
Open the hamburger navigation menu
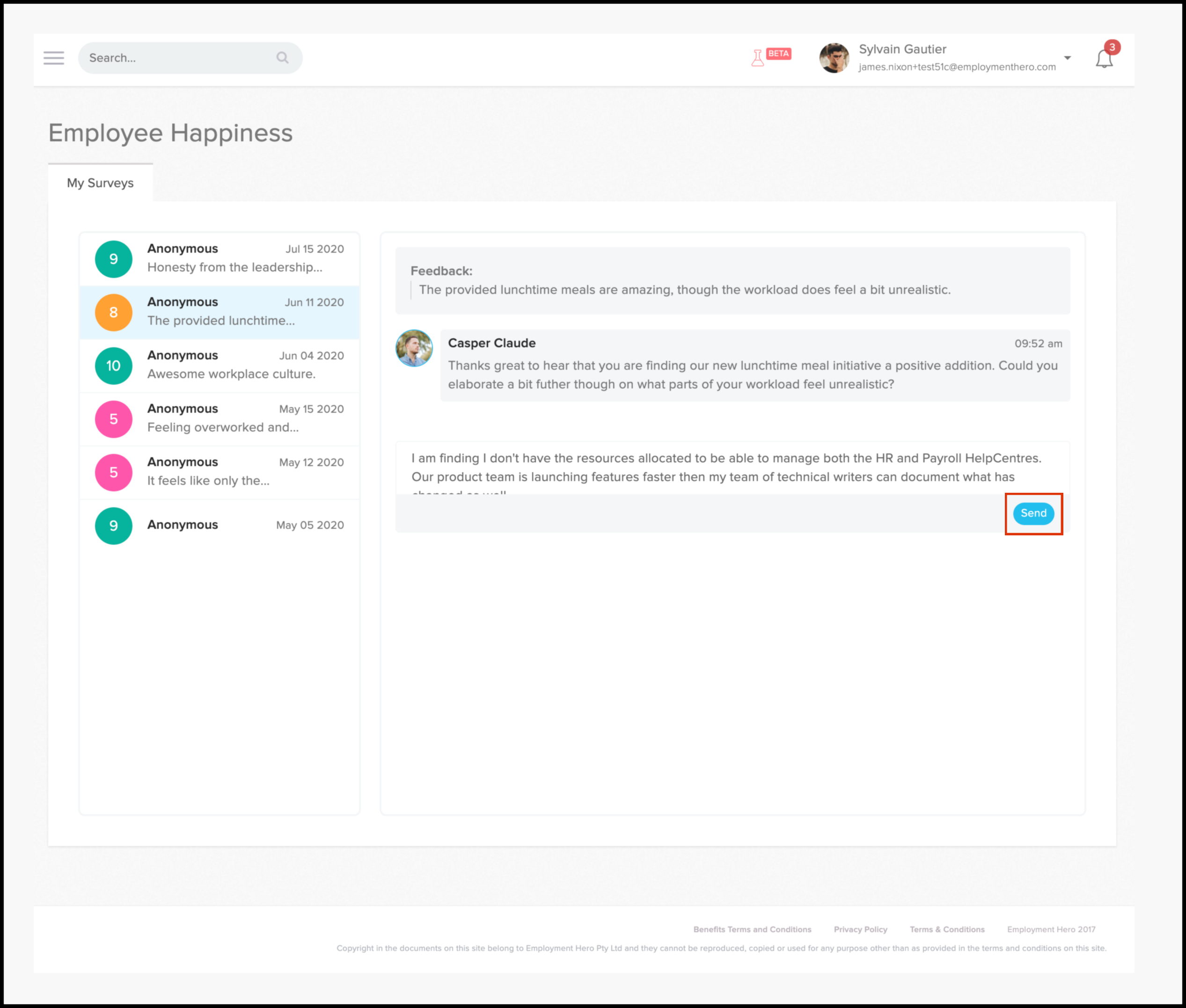point(54,58)
